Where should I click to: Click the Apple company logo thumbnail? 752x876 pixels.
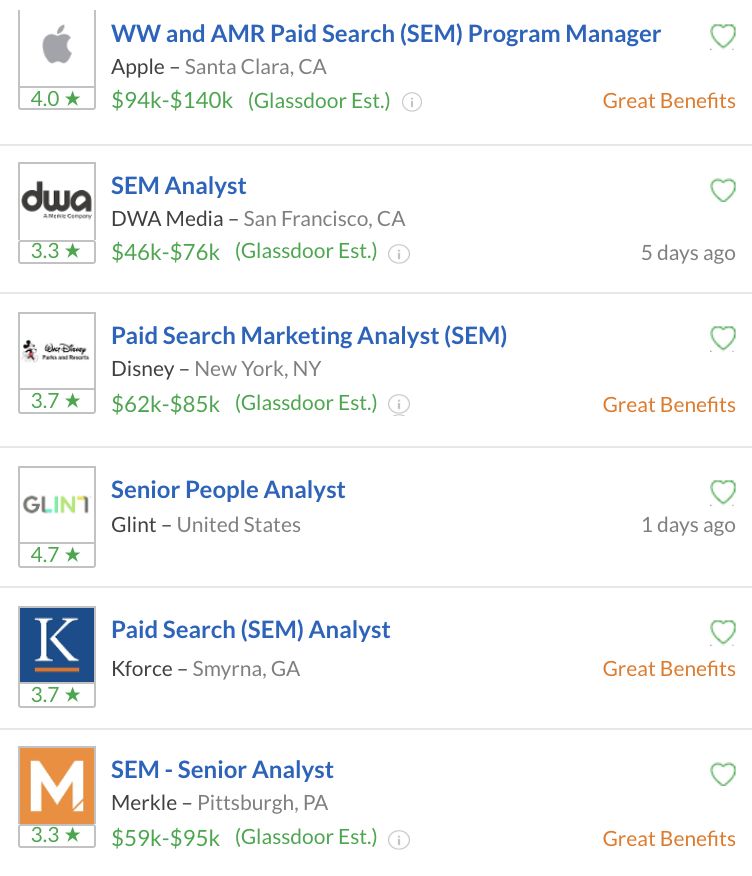click(x=57, y=47)
